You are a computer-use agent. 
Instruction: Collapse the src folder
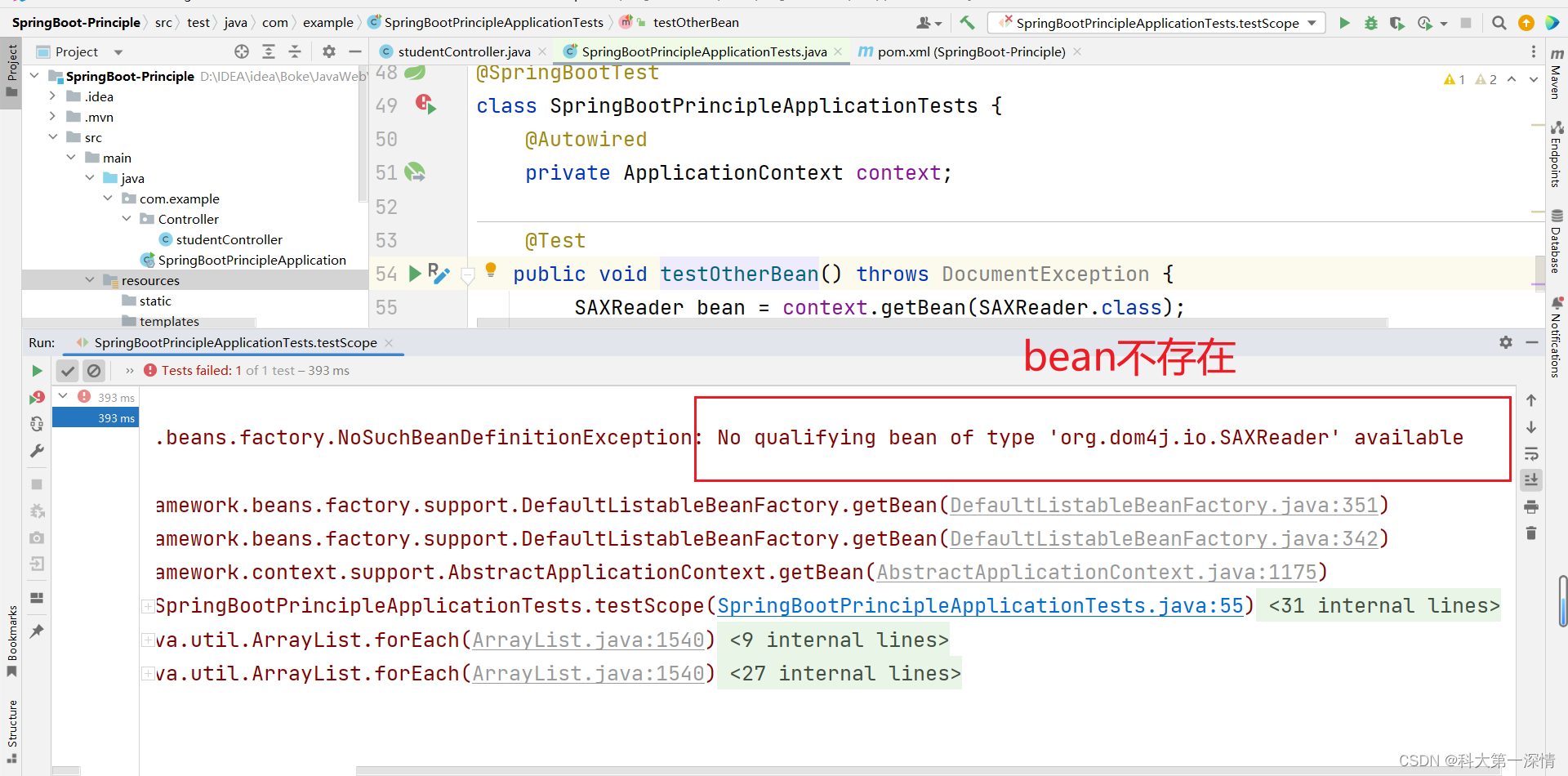pos(53,137)
